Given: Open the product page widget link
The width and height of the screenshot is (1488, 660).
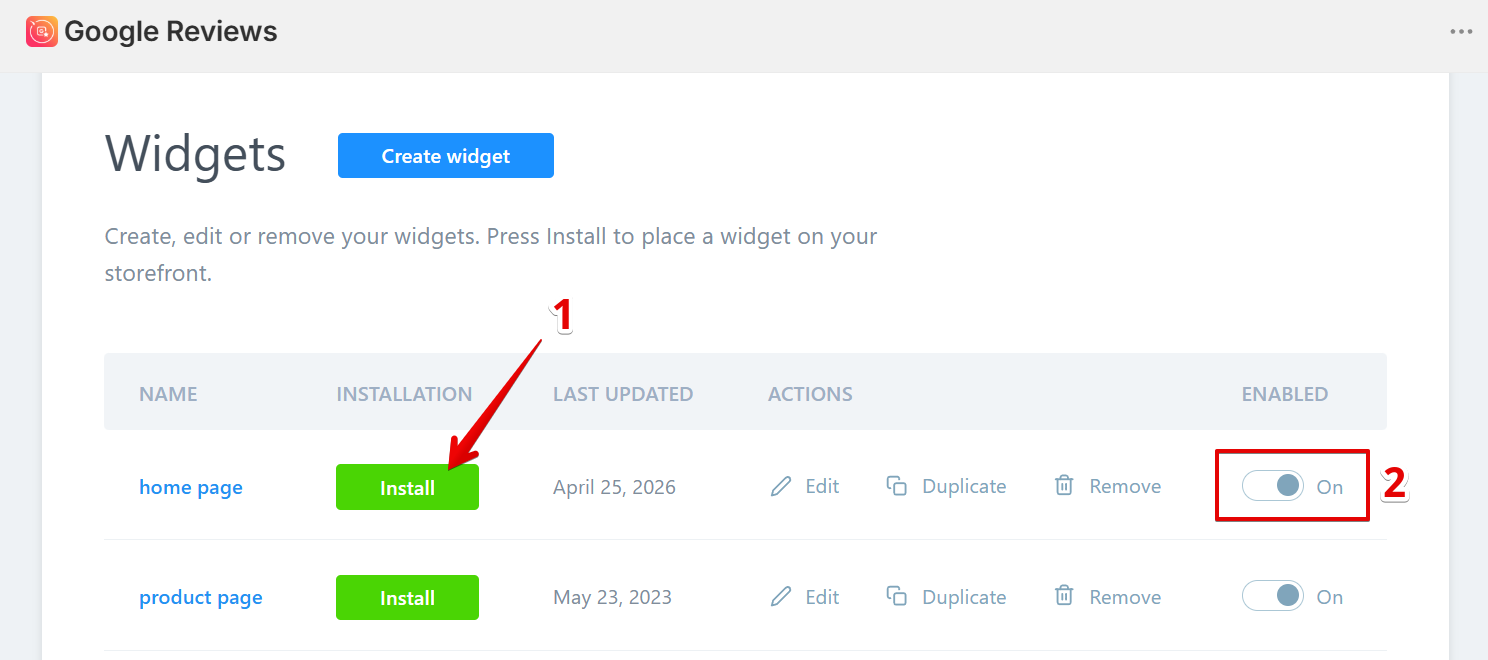Looking at the screenshot, I should click(x=201, y=598).
